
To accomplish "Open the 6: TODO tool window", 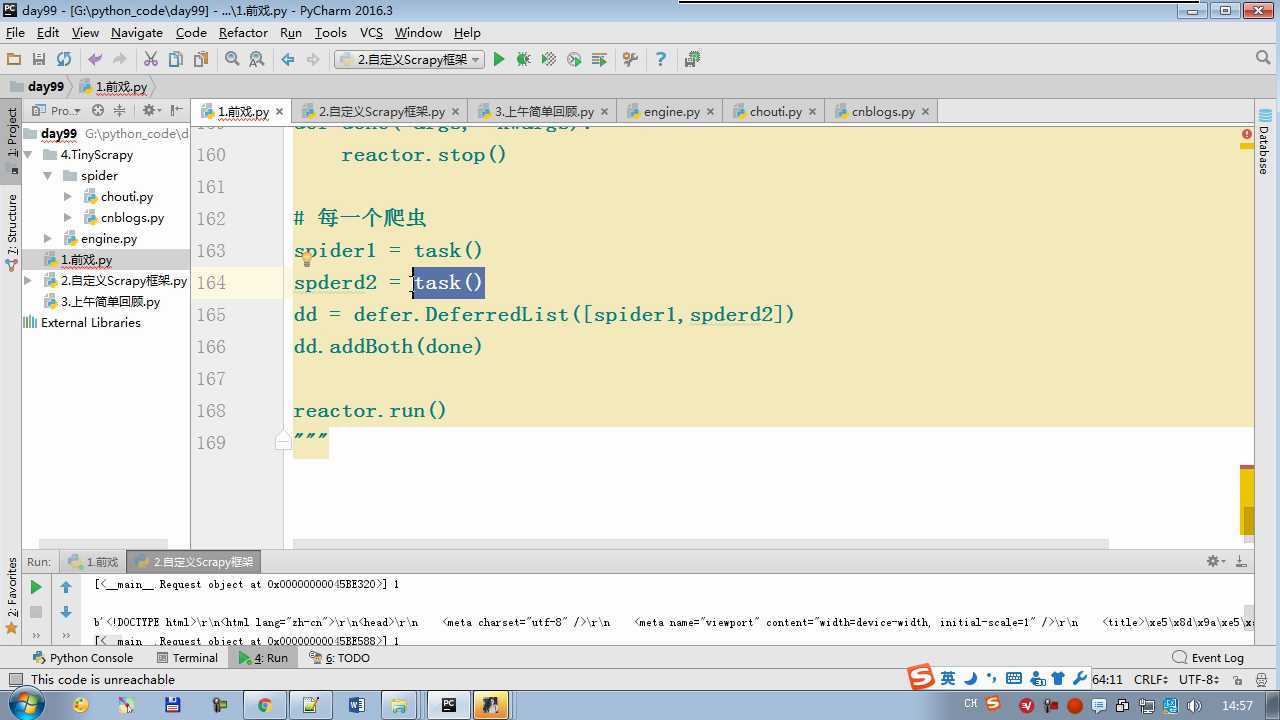I will click(339, 658).
